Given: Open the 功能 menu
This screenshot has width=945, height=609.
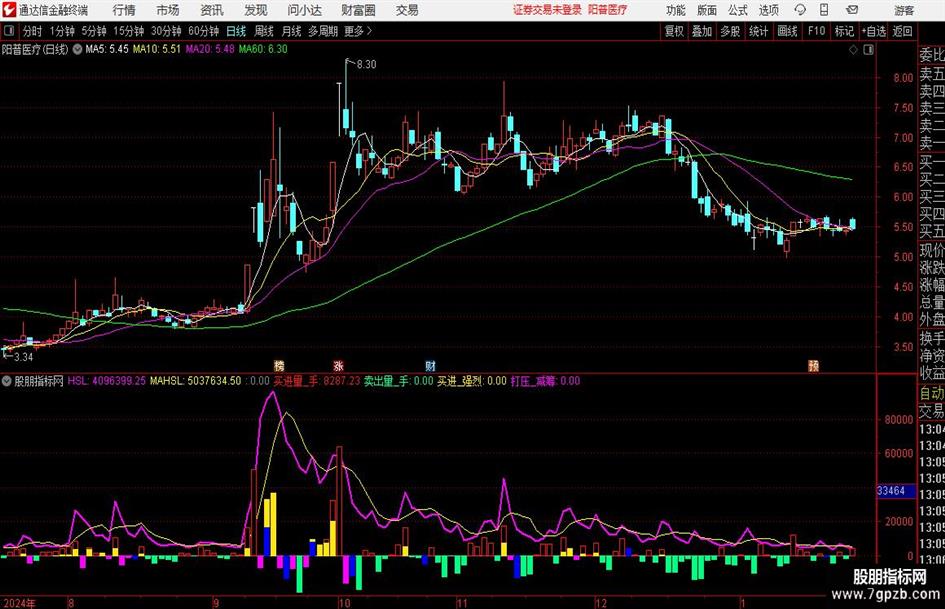Looking at the screenshot, I should click(676, 10).
